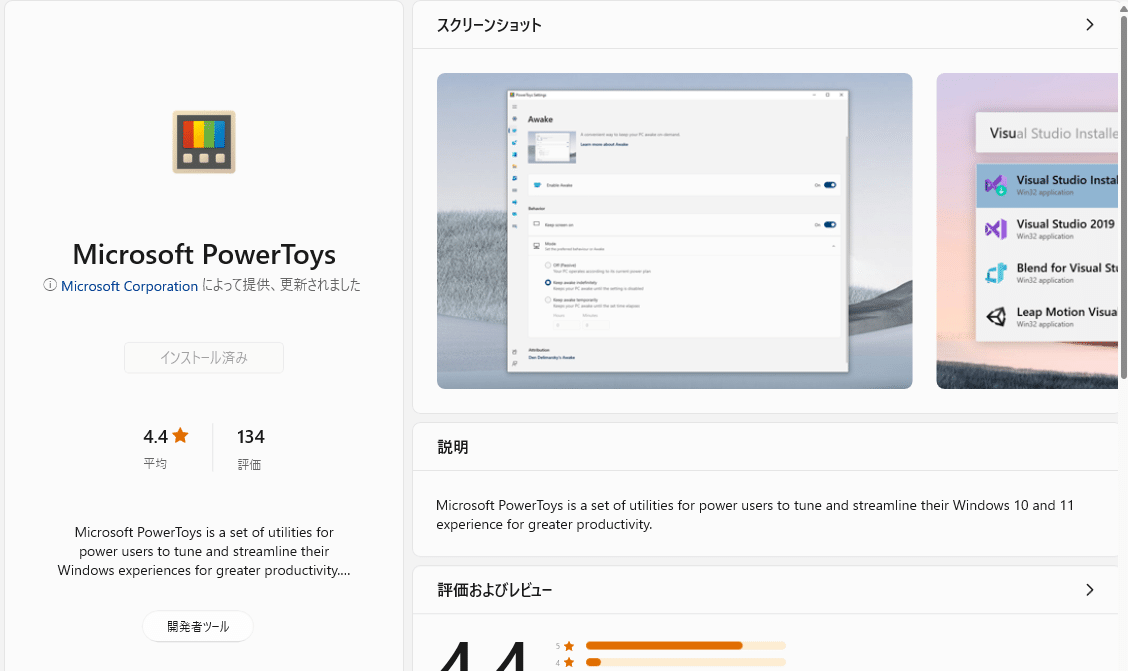Select Keep awake indefinitely radio in screenshot
Viewport: 1128px width, 671px height.
(x=547, y=283)
